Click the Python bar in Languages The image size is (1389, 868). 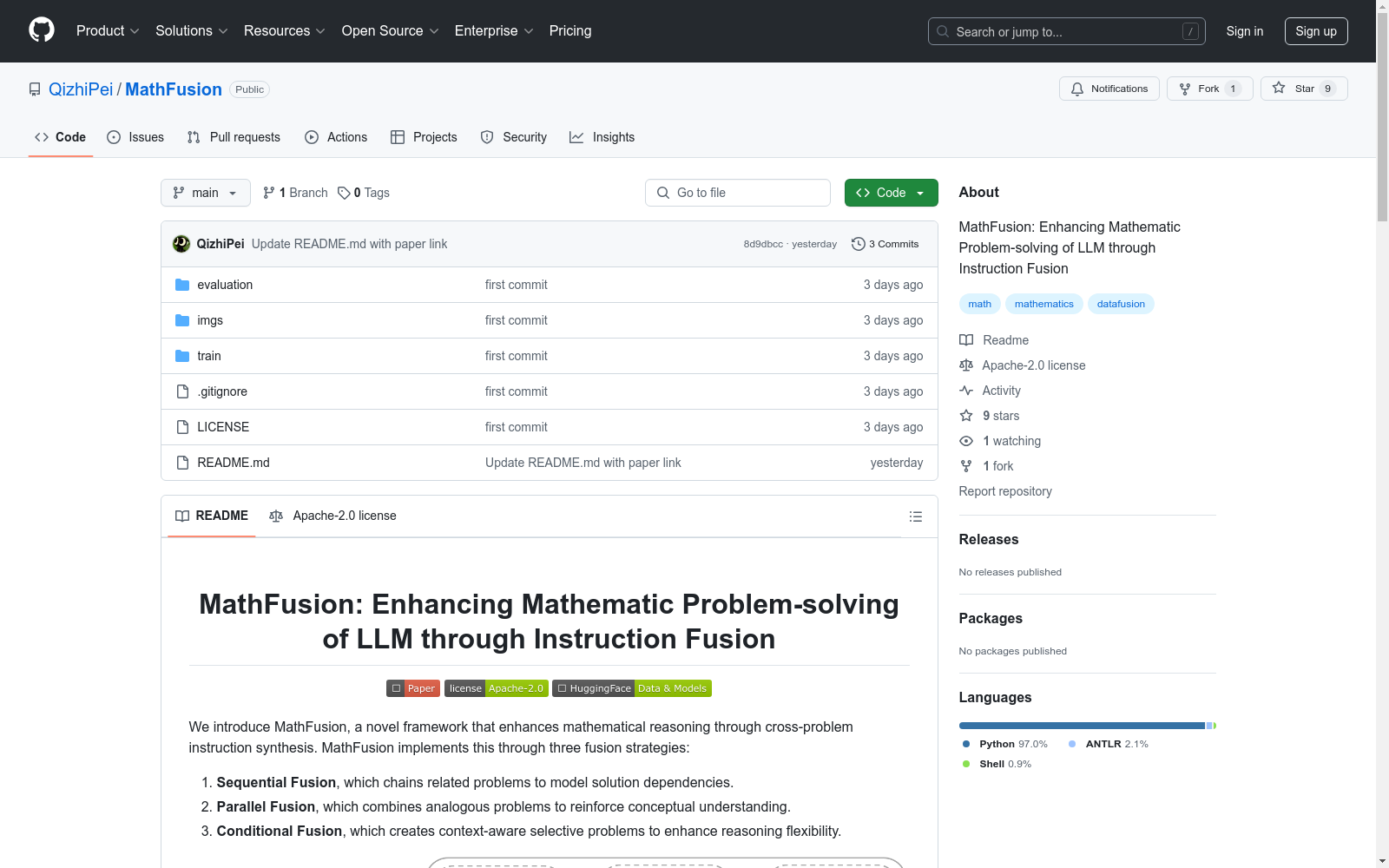point(1082,726)
